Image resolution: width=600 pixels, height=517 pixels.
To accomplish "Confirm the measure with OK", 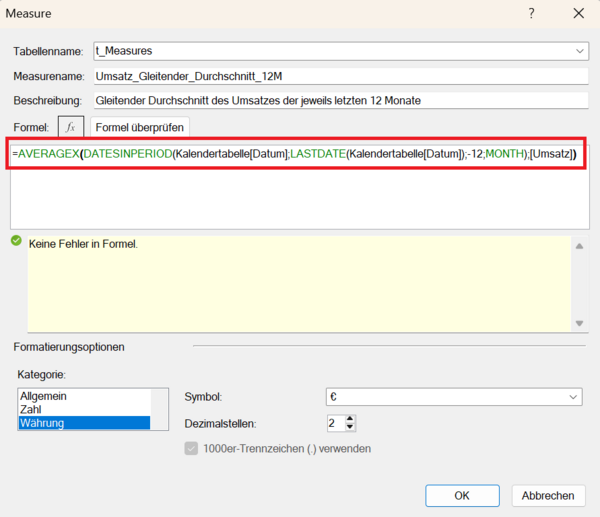I will point(461,496).
